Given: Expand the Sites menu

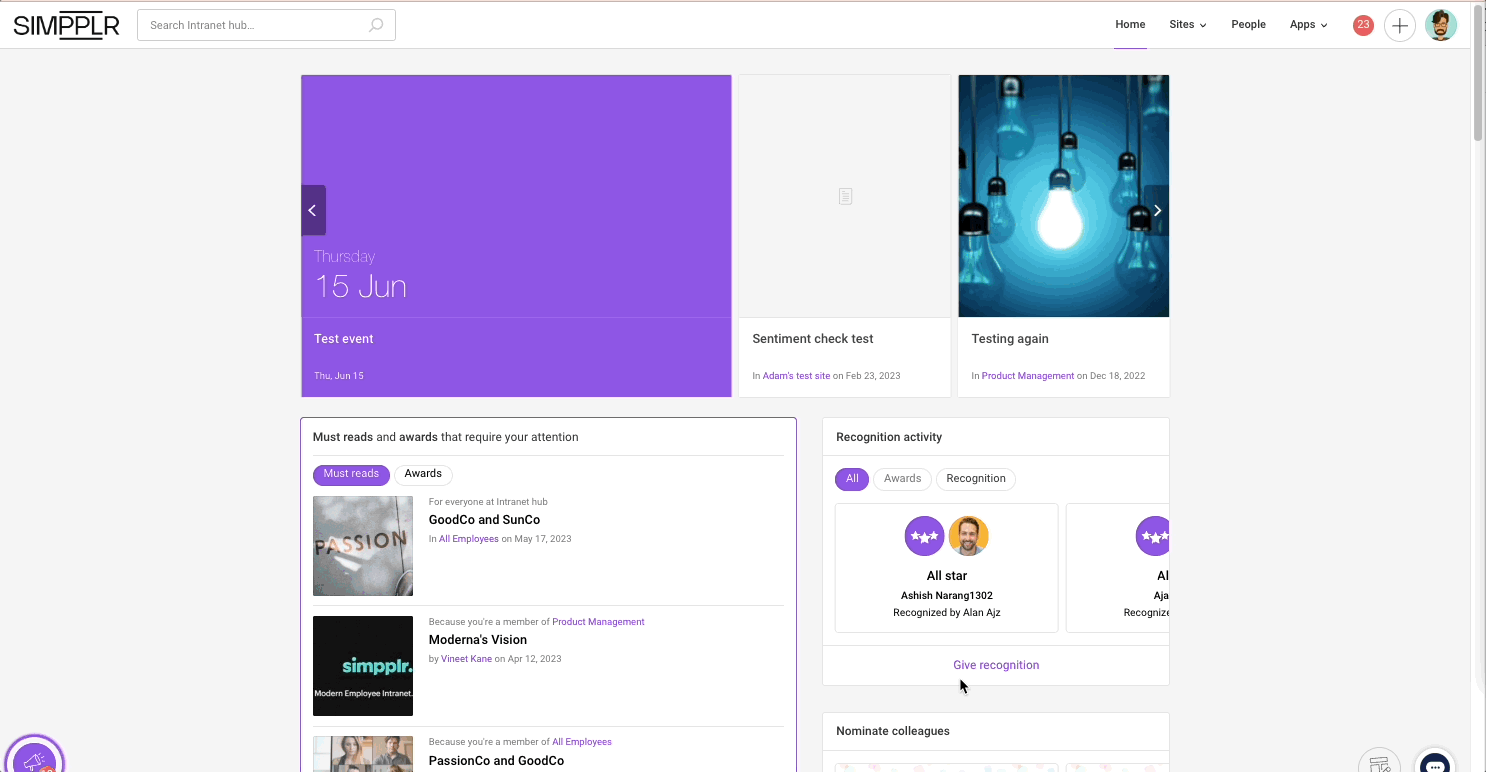Looking at the screenshot, I should click(x=1188, y=25).
